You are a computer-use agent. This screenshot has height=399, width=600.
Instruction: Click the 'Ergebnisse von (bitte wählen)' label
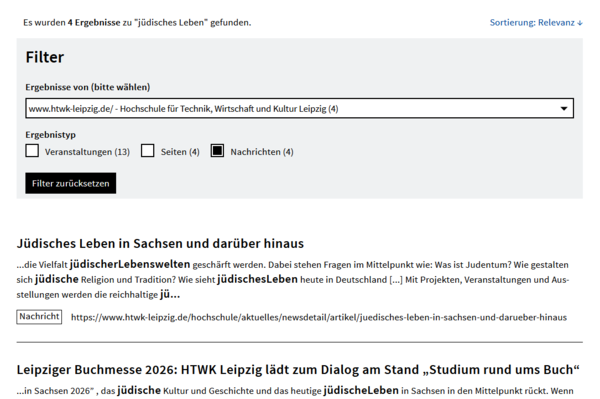tap(88, 87)
